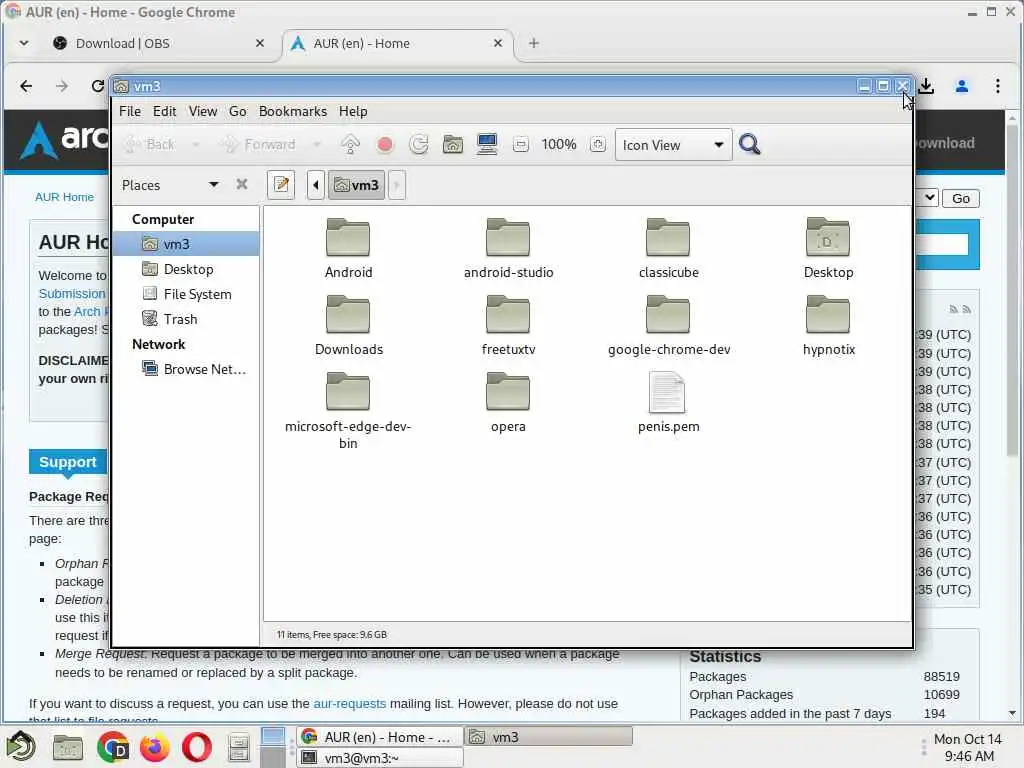Click Chrome downloads icon
The image size is (1024, 768).
click(925, 86)
